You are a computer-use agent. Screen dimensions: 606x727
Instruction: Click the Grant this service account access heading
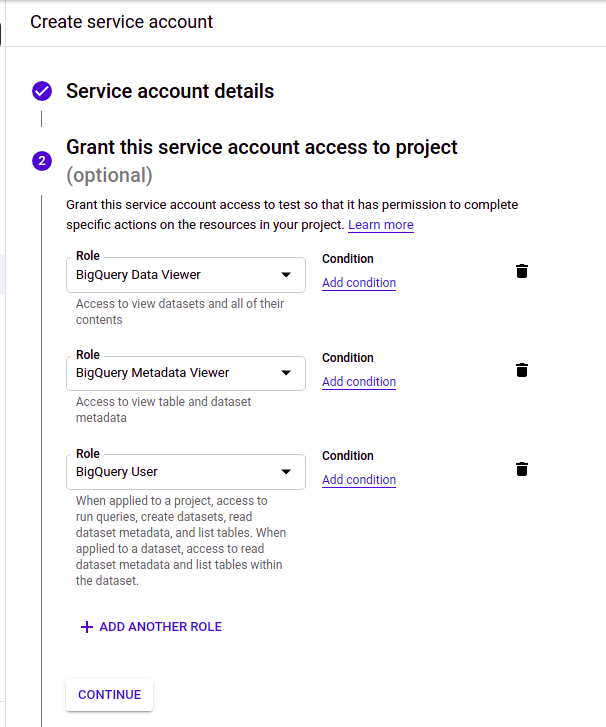[x=262, y=147]
